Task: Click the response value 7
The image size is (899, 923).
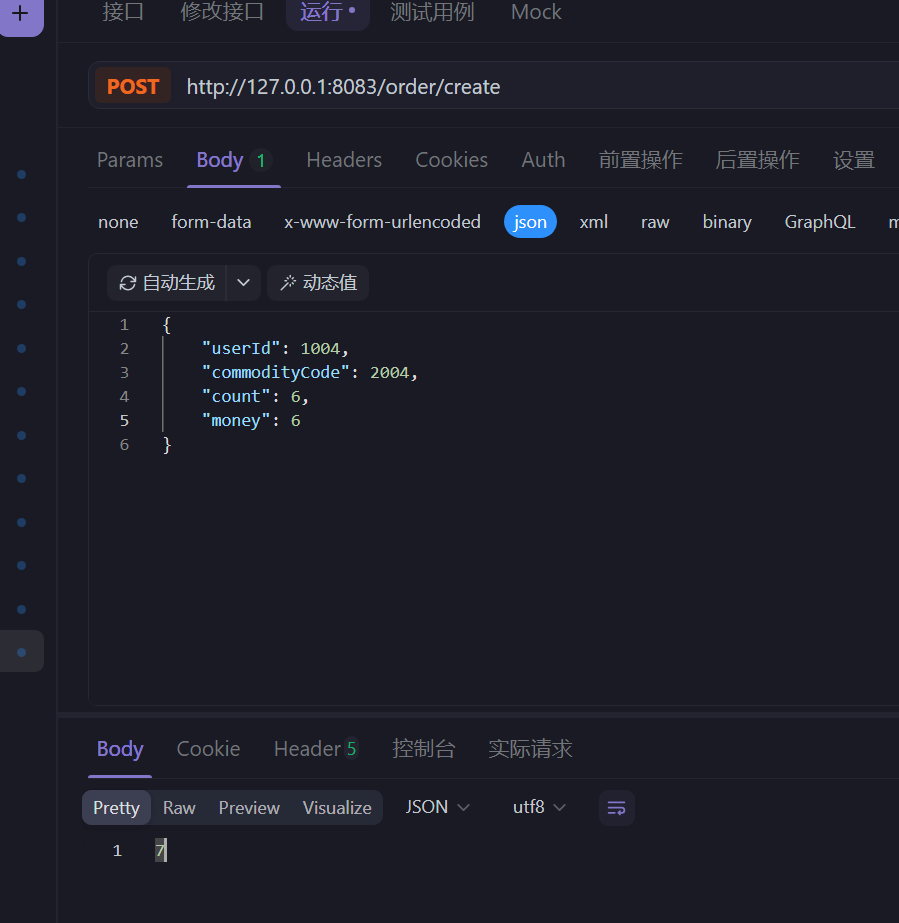Action: (x=160, y=851)
